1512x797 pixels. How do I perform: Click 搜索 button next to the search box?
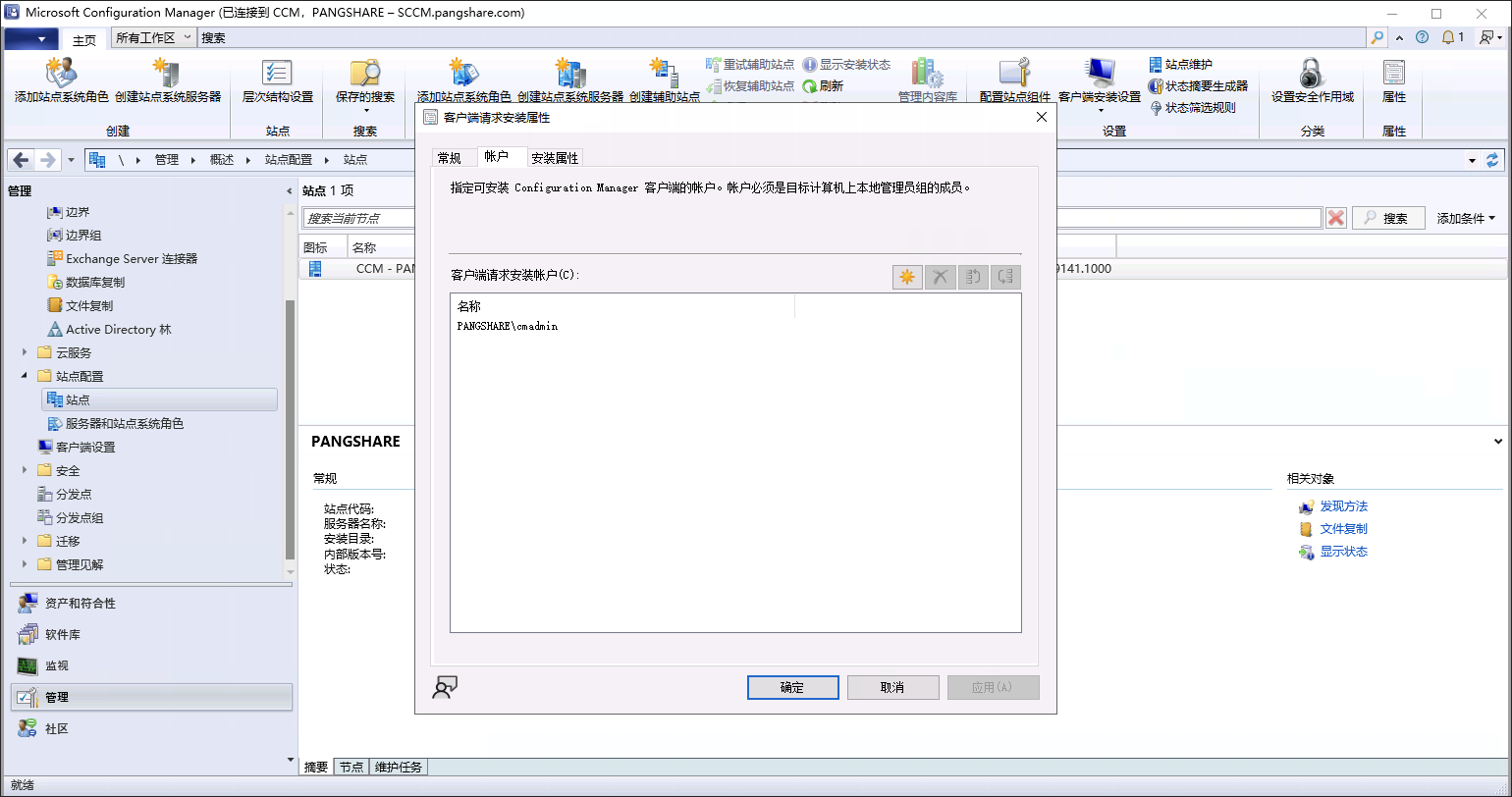(1388, 218)
